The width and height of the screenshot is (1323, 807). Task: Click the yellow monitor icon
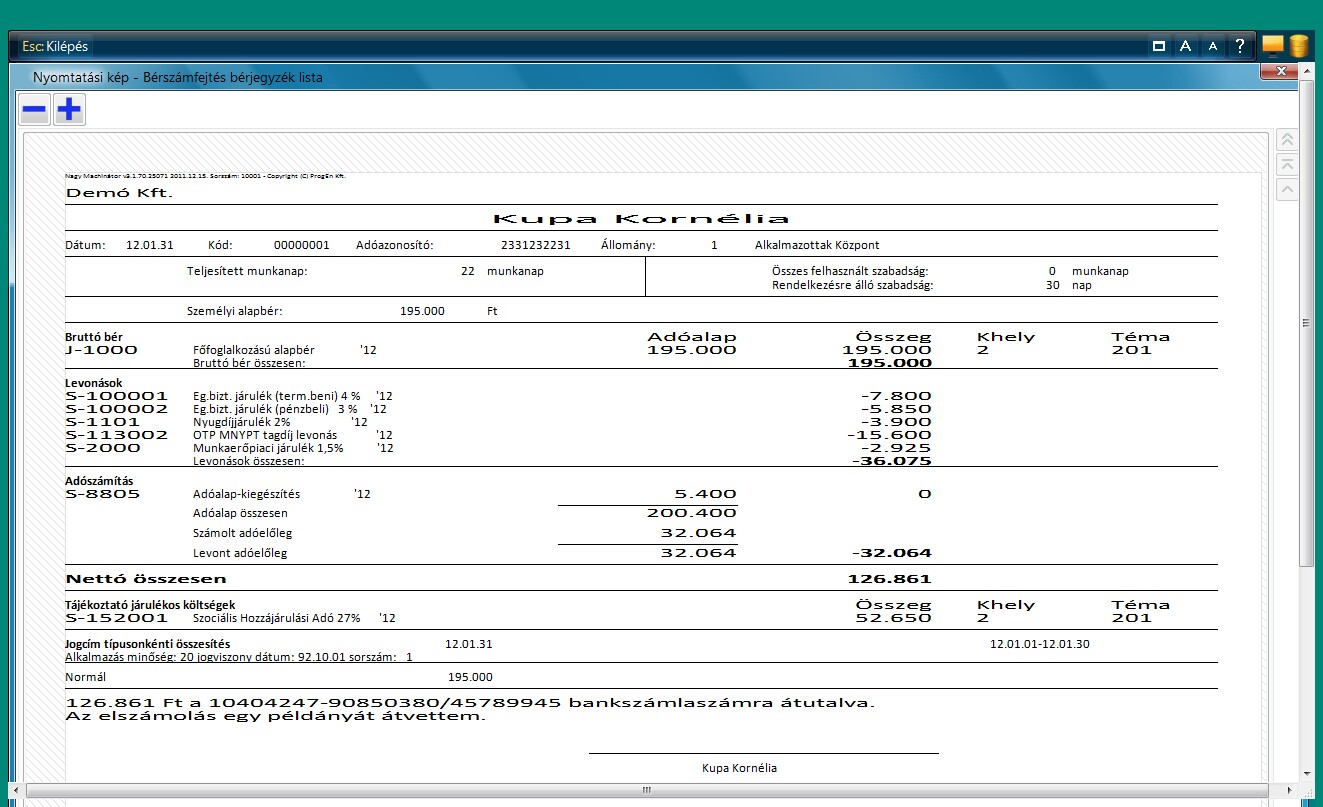click(x=1273, y=45)
